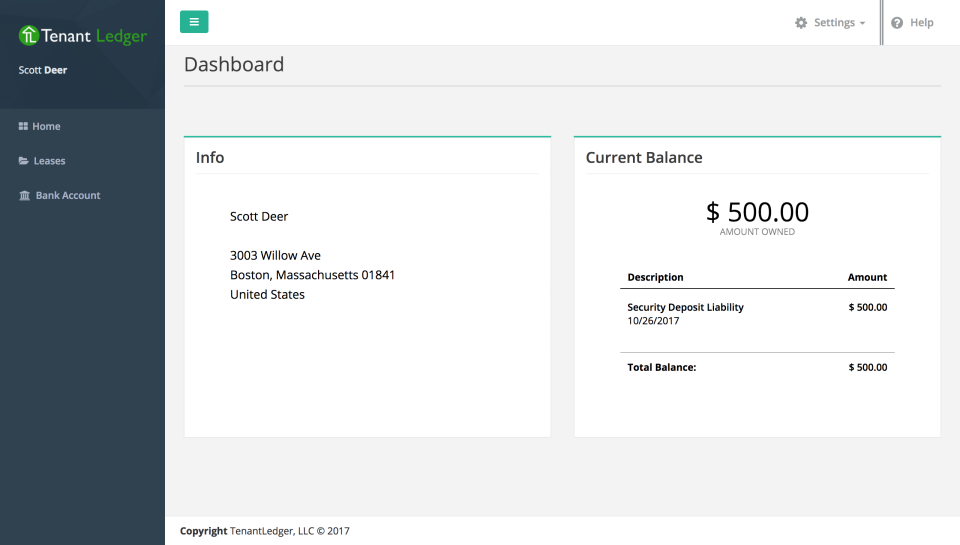The width and height of the screenshot is (960, 545).
Task: Click the Scott Deer username in sidebar
Action: (43, 70)
